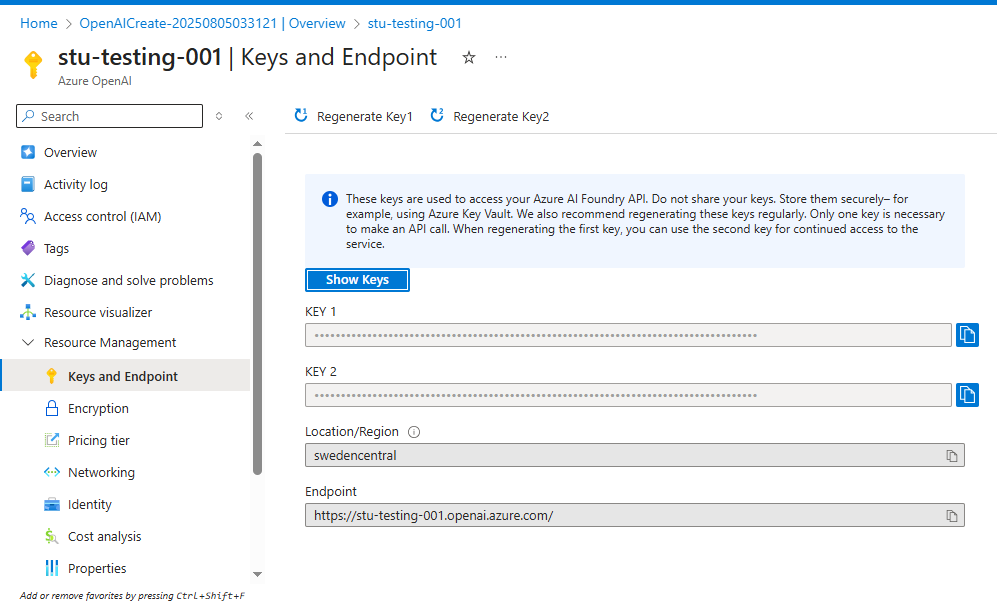The image size is (997, 605).
Task: Click the search magnifier icon in sidebar
Action: pyautogui.click(x=29, y=116)
